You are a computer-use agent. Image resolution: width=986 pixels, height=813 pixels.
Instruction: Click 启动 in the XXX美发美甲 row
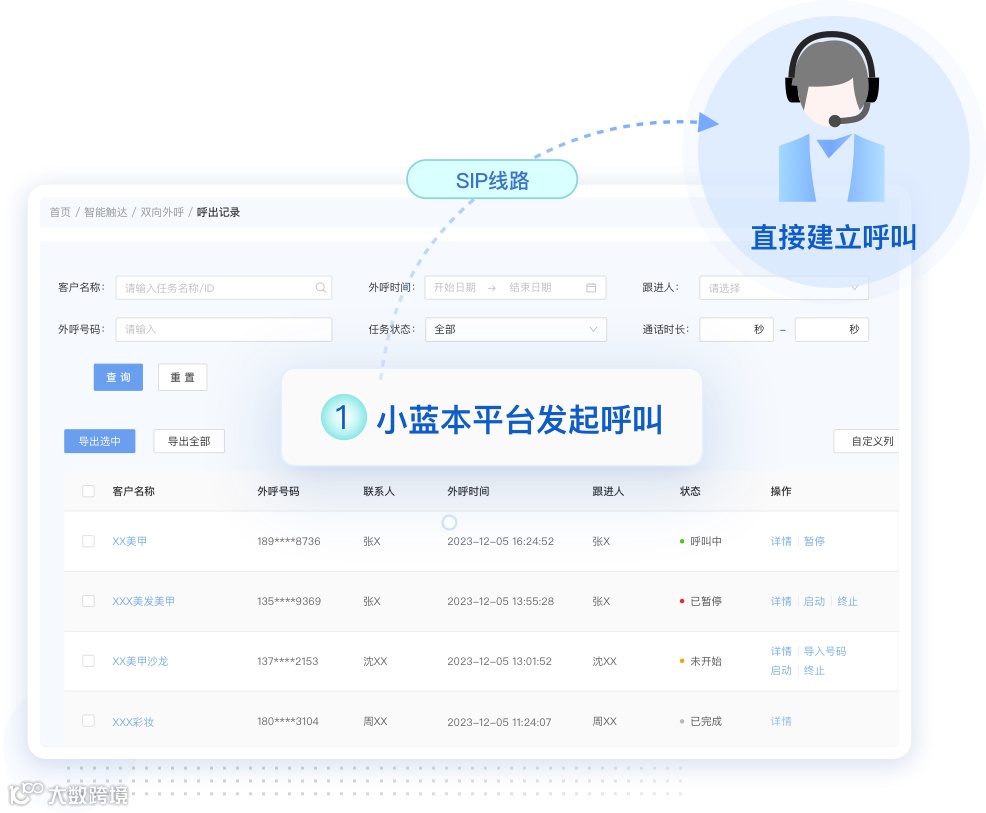814,601
